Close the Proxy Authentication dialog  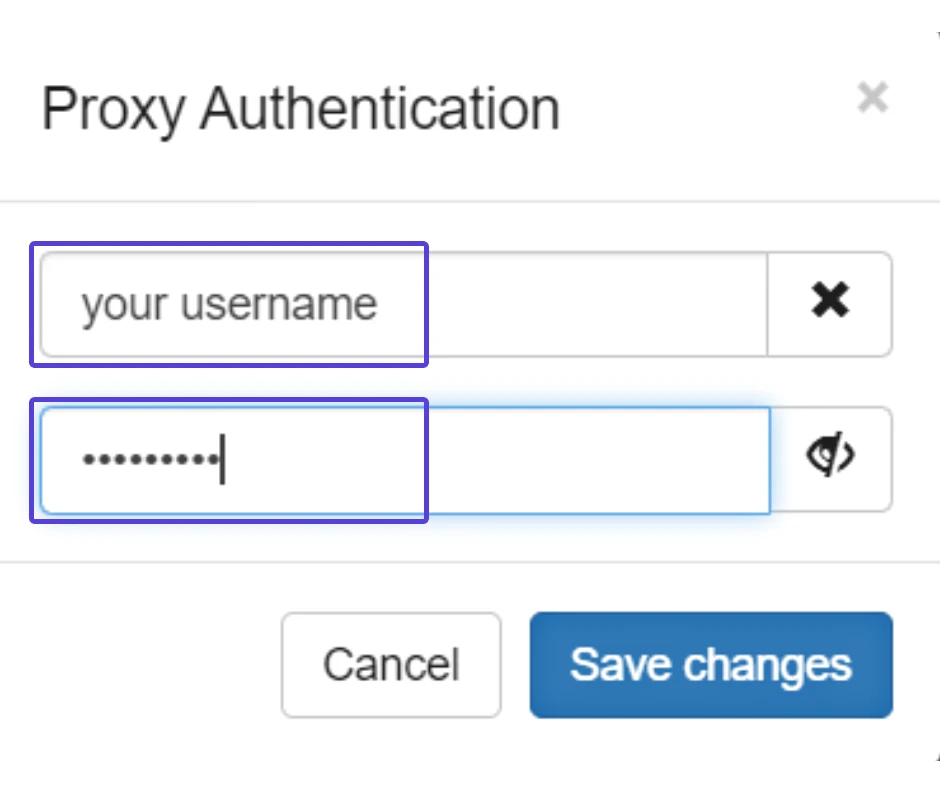[872, 97]
